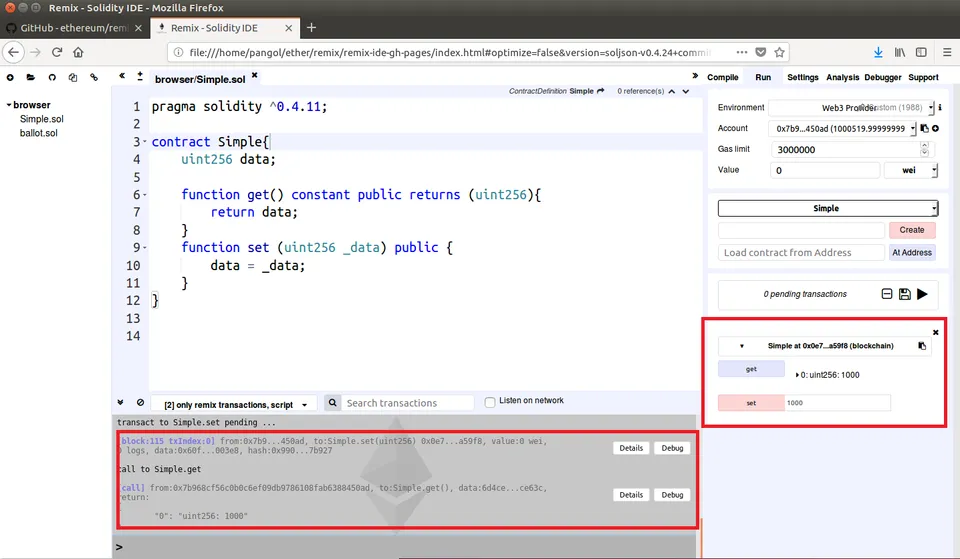Viewport: 960px width, 559px height.
Task: Collapse the file explorer with the double-chevron
Action: pos(122,76)
